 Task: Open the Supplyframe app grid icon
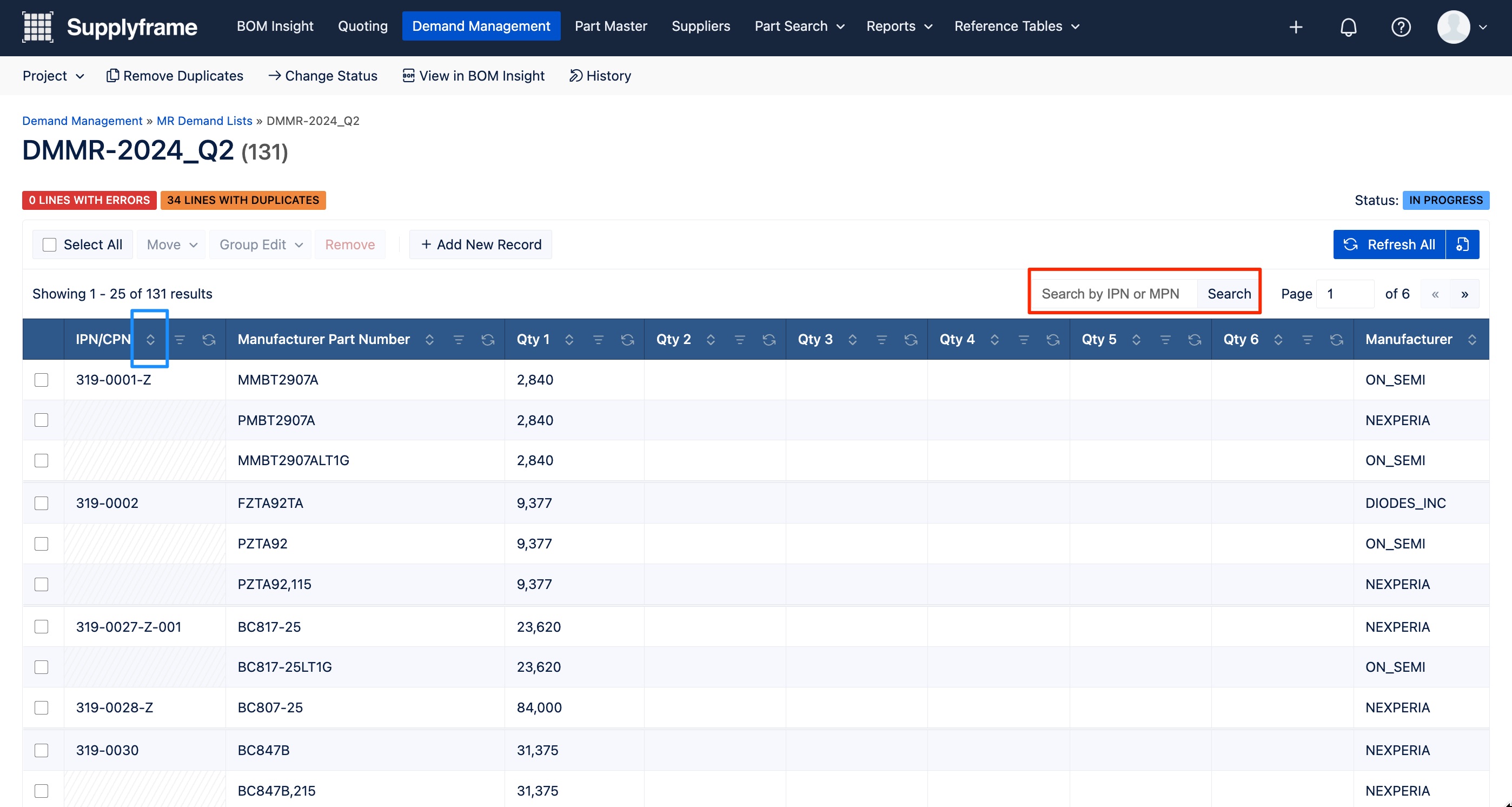(x=37, y=27)
